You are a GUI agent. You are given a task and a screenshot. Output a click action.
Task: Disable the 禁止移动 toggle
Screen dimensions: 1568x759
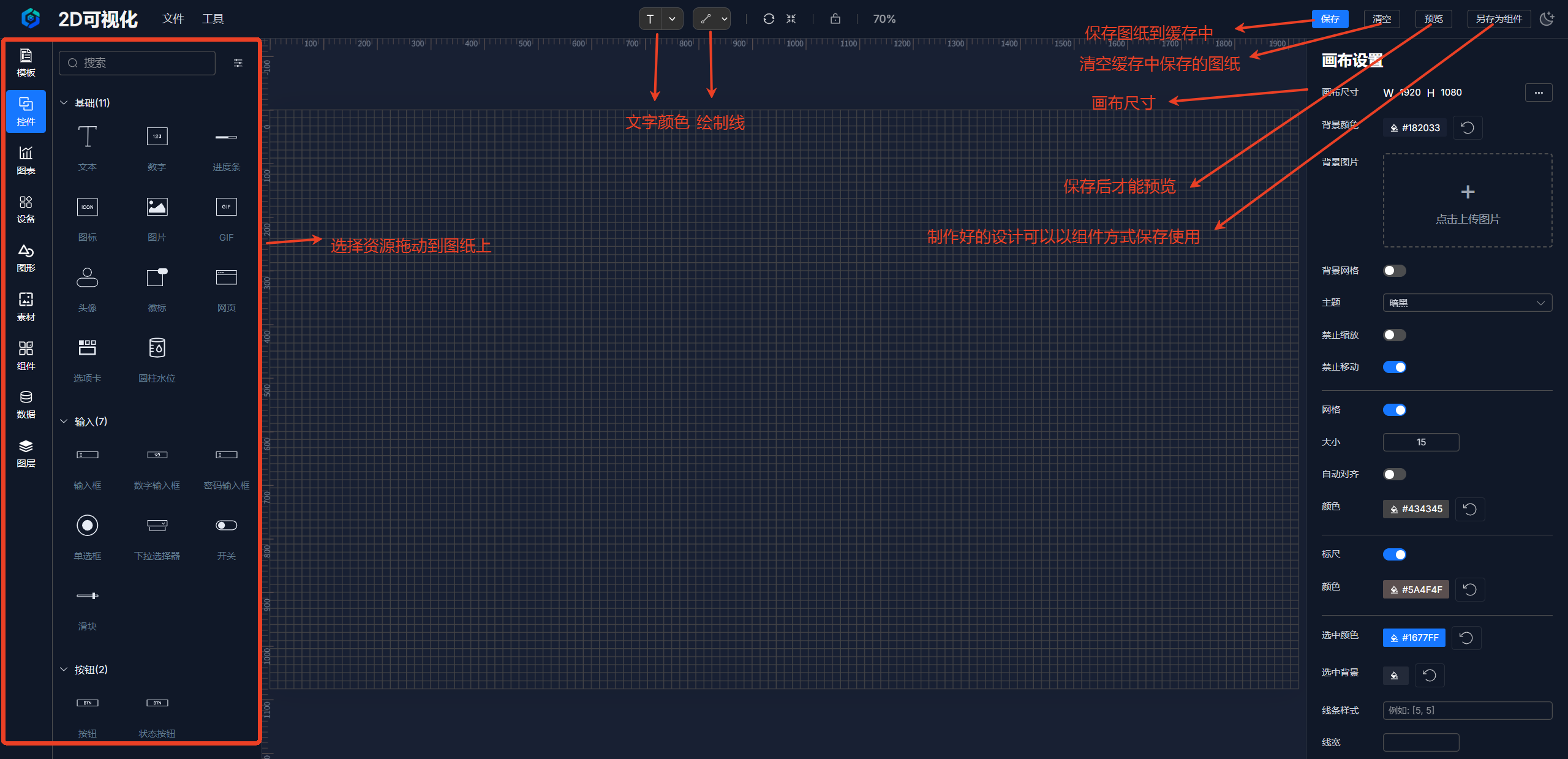tap(1394, 367)
